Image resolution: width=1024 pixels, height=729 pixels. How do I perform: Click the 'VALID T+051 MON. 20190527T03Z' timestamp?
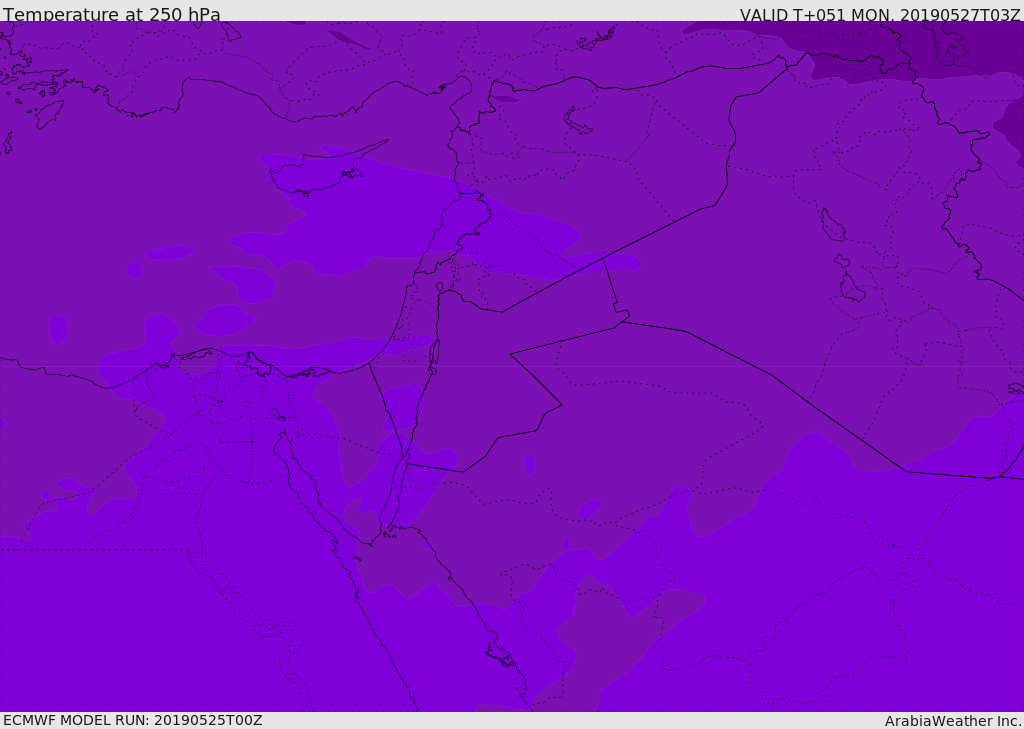point(880,14)
